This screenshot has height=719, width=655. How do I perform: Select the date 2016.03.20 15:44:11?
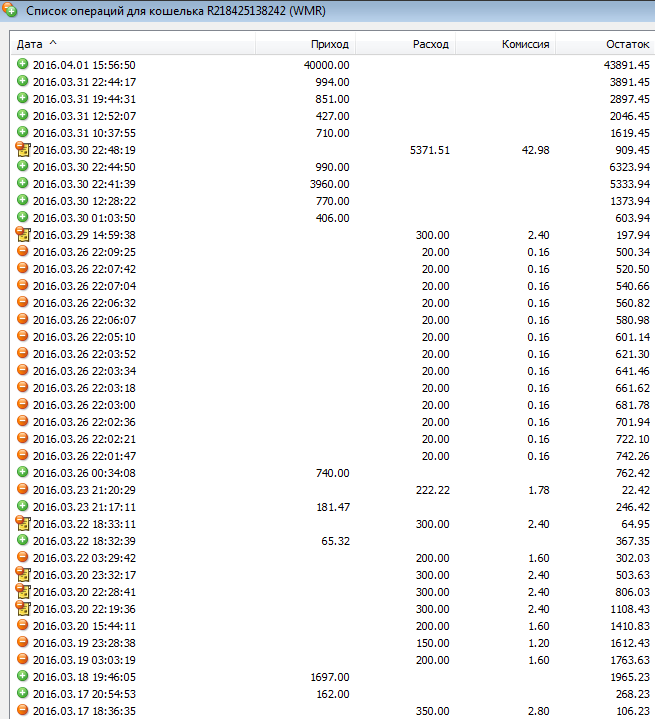pyautogui.click(x=84, y=626)
